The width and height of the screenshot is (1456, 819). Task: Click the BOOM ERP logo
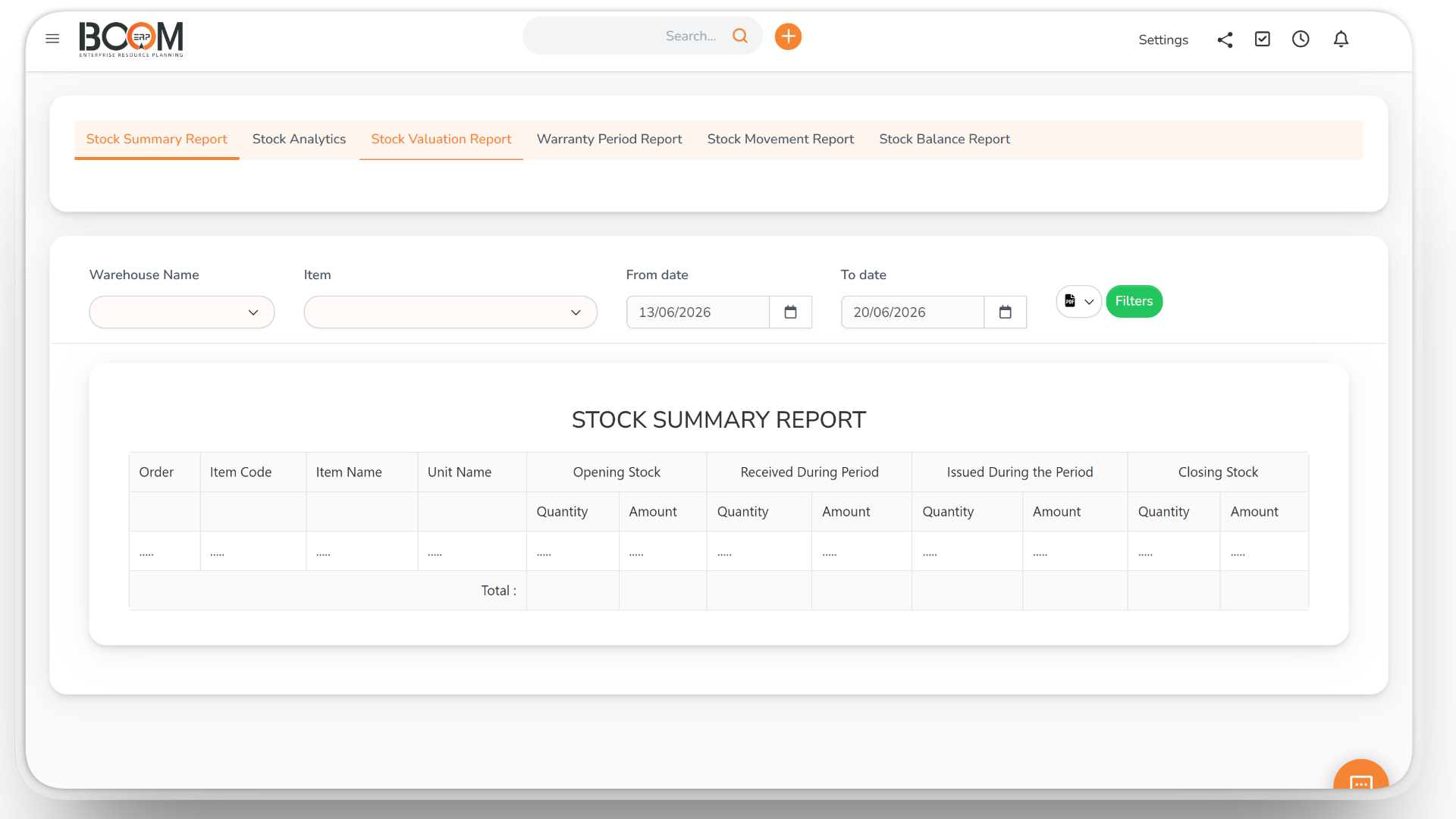click(131, 39)
